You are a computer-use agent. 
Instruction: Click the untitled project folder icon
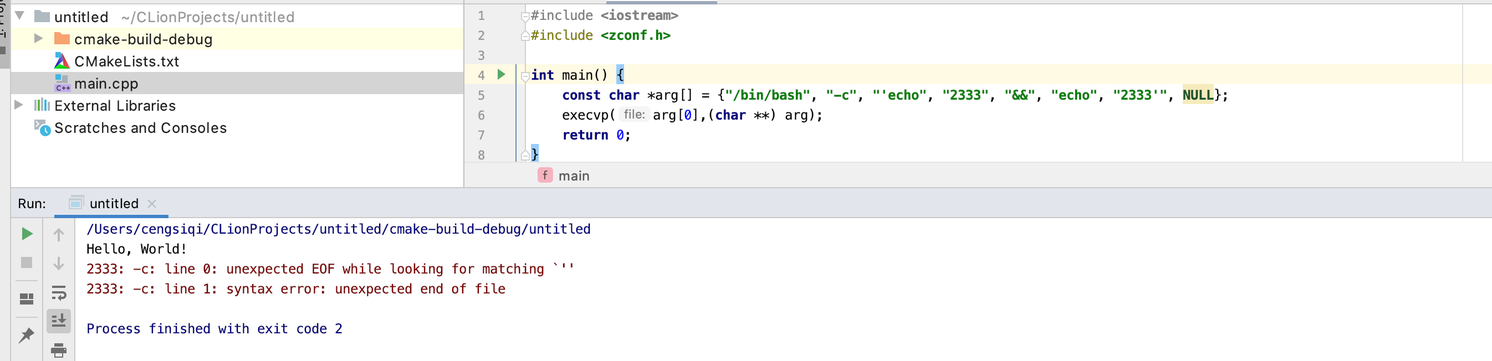[42, 17]
